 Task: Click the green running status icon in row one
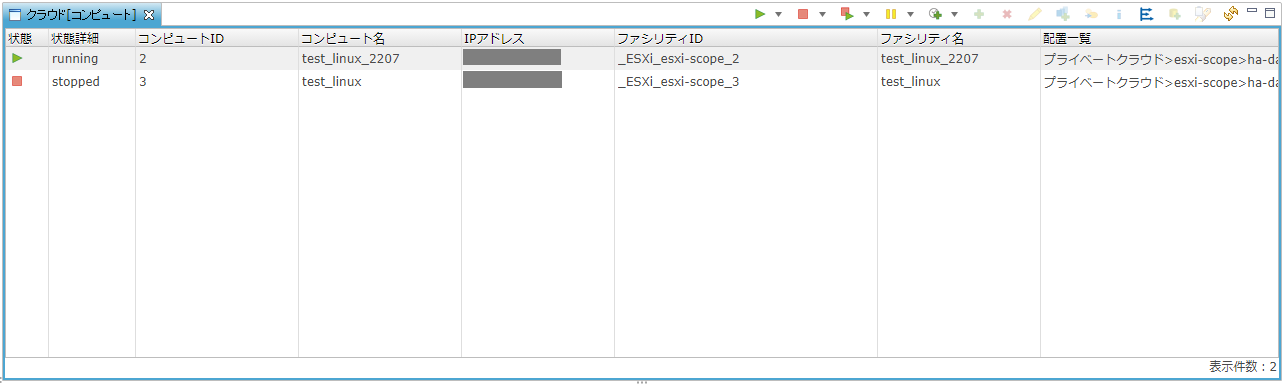click(17, 59)
